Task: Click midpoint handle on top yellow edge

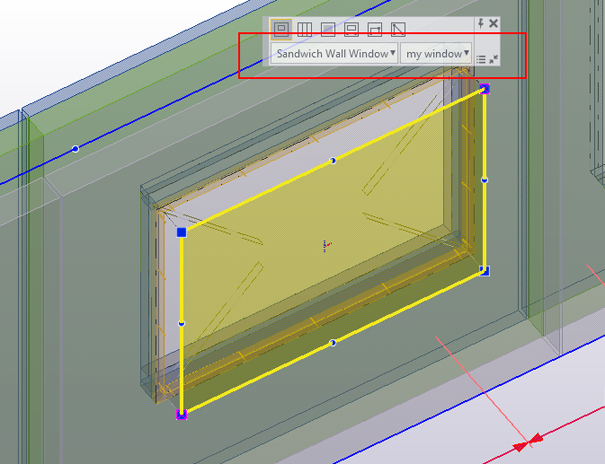Action: click(333, 160)
